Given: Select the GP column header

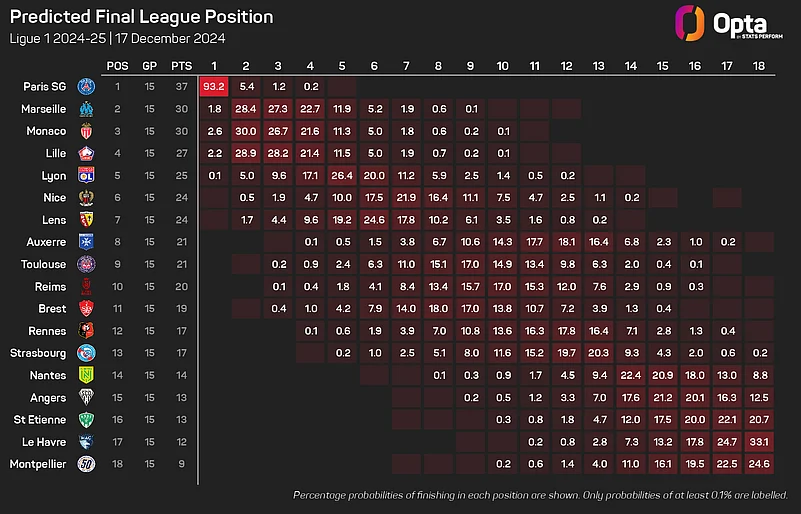Looking at the screenshot, I should (x=150, y=63).
